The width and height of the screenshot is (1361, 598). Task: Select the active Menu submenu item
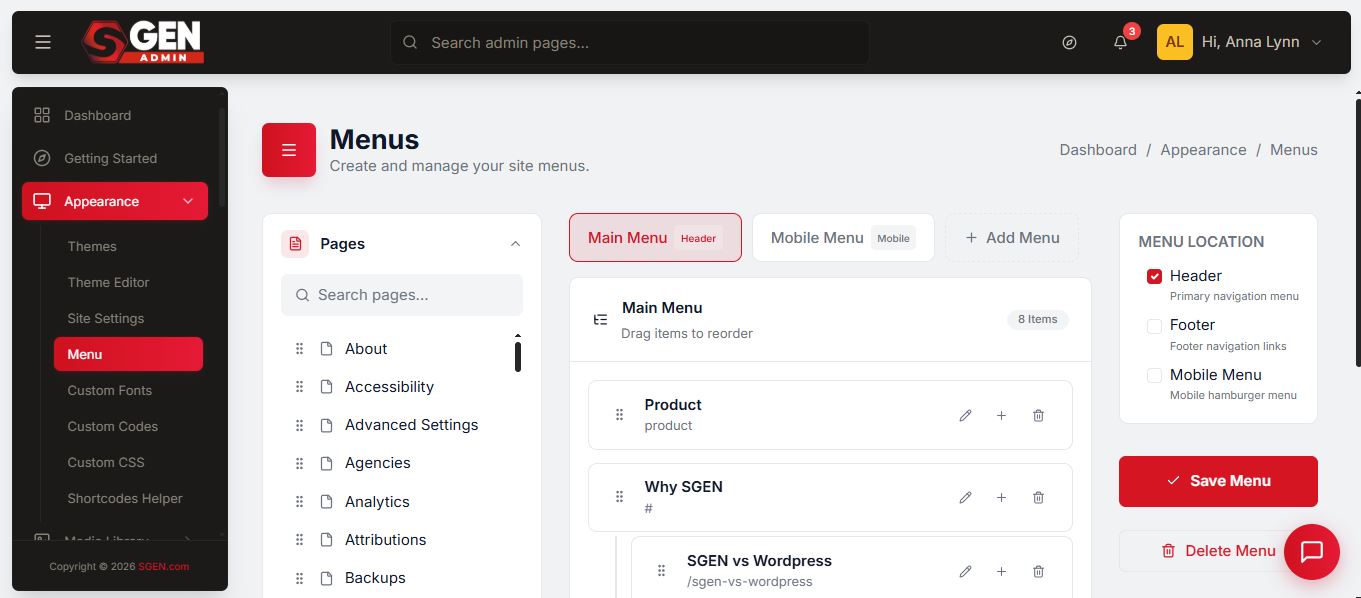pos(128,354)
